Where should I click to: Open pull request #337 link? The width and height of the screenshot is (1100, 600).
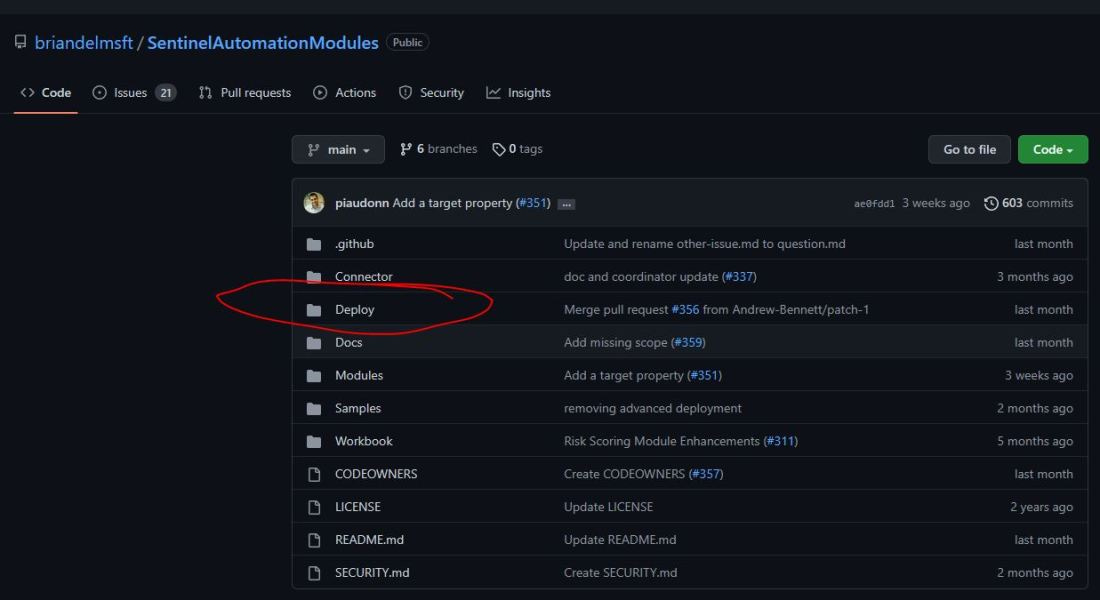point(739,276)
